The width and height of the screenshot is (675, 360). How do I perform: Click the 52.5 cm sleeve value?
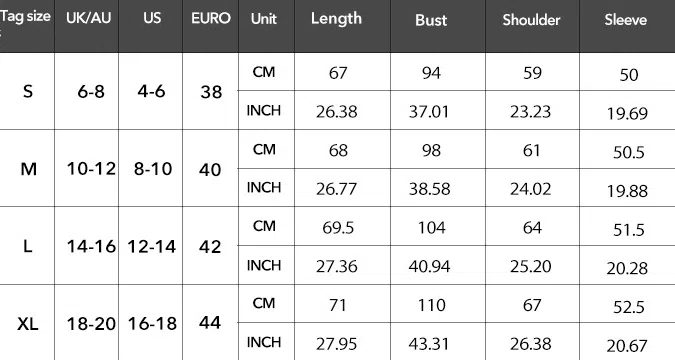point(629,307)
